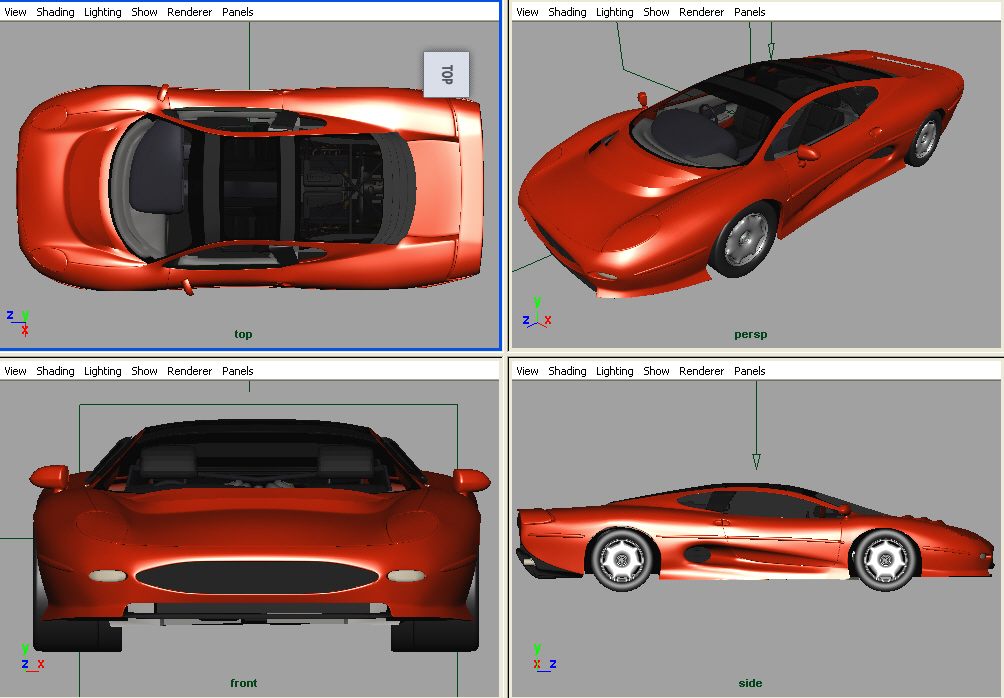Click the 'side' viewport name label
Viewport: 1004px width, 698px height.
[x=750, y=683]
